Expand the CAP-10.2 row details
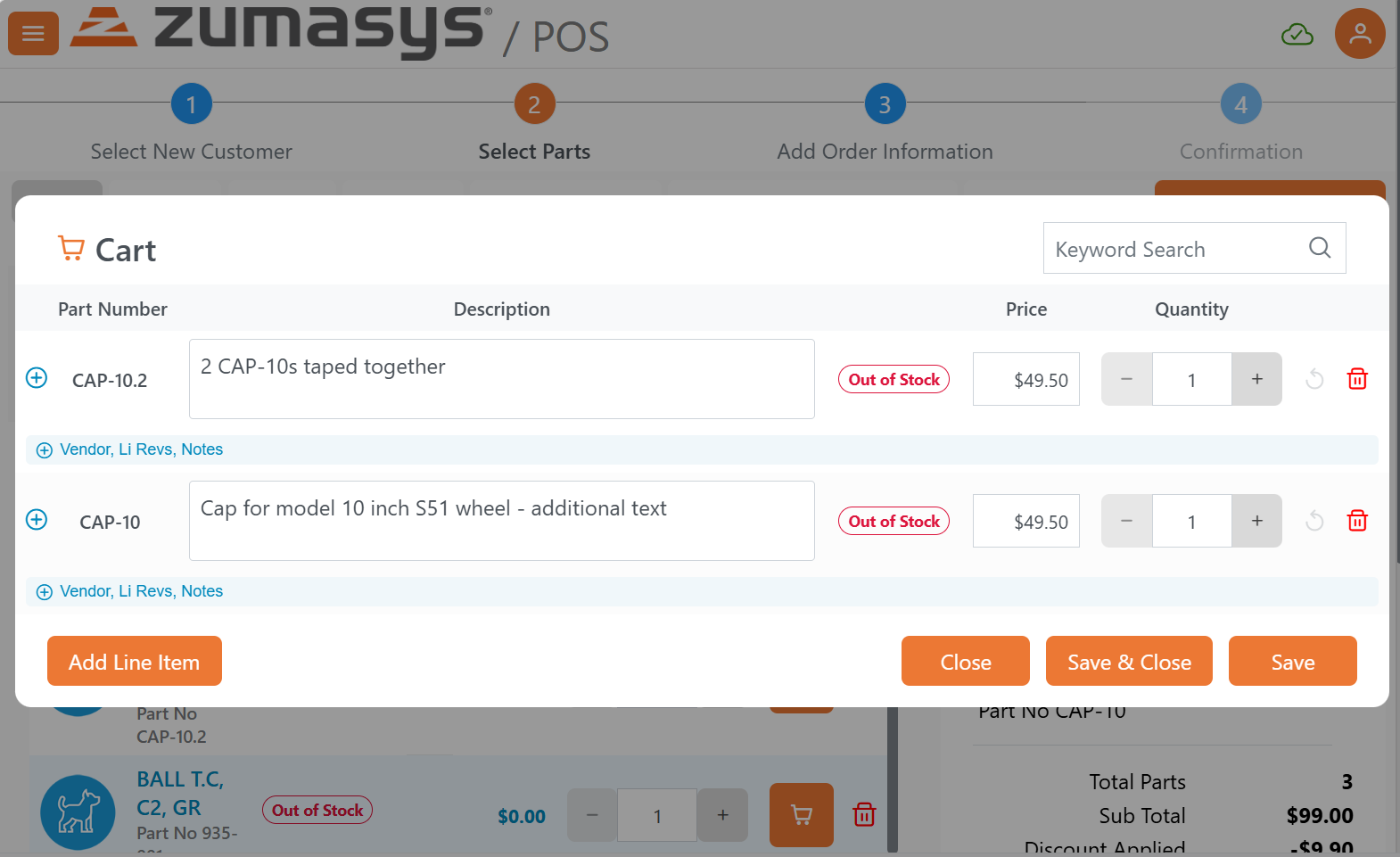 point(37,378)
